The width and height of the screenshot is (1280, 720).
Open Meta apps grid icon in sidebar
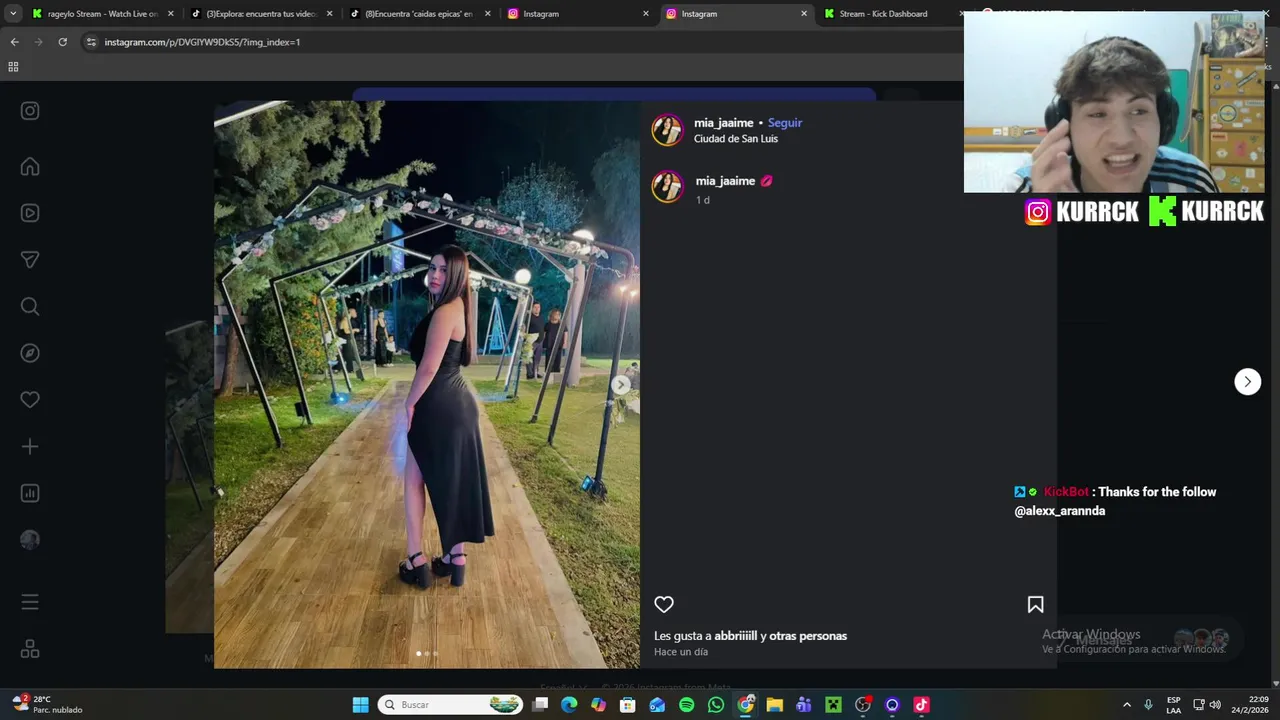click(30, 649)
